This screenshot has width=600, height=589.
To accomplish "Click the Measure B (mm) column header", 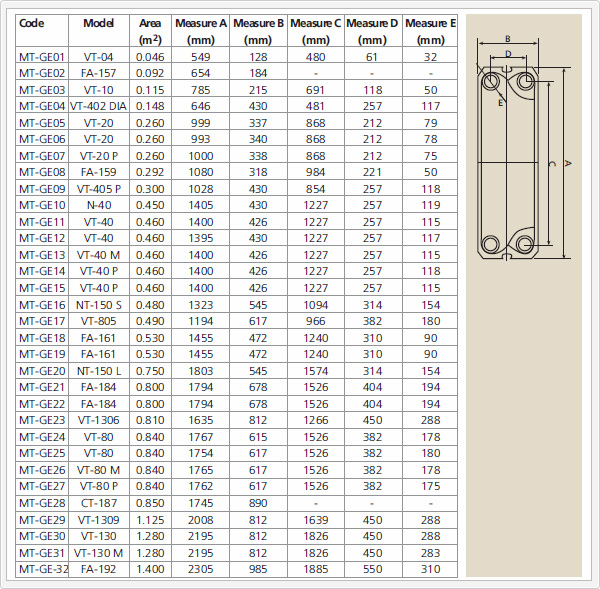I will [x=258, y=31].
